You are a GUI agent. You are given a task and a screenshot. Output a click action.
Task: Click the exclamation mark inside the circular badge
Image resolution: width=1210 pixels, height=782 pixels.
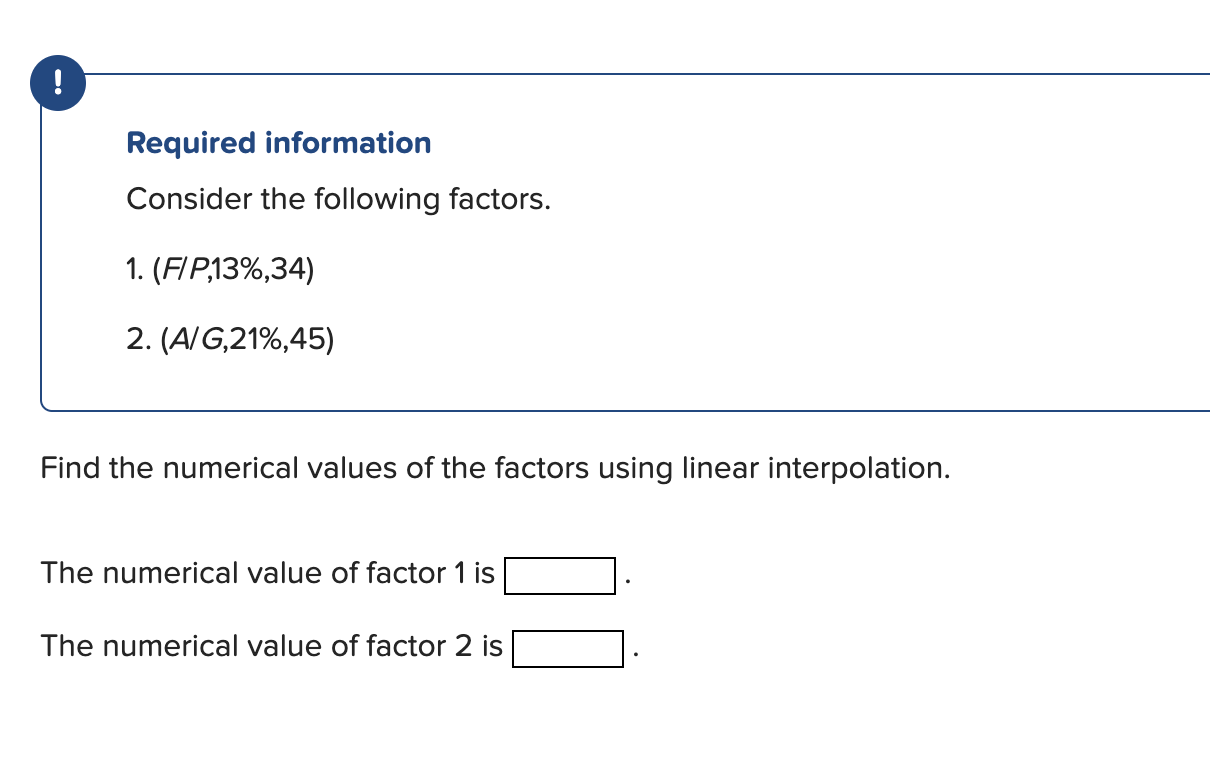(x=57, y=83)
